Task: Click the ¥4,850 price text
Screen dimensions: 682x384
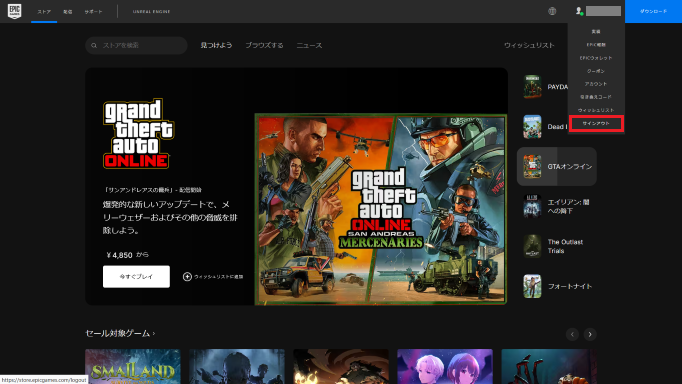Action: coord(119,255)
